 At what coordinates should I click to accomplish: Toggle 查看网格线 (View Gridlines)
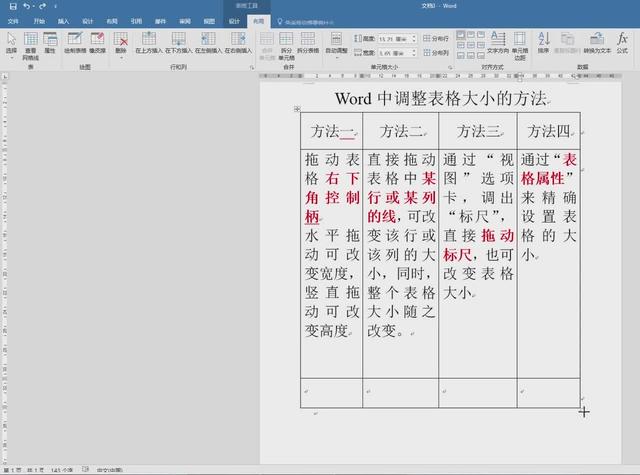click(31, 46)
